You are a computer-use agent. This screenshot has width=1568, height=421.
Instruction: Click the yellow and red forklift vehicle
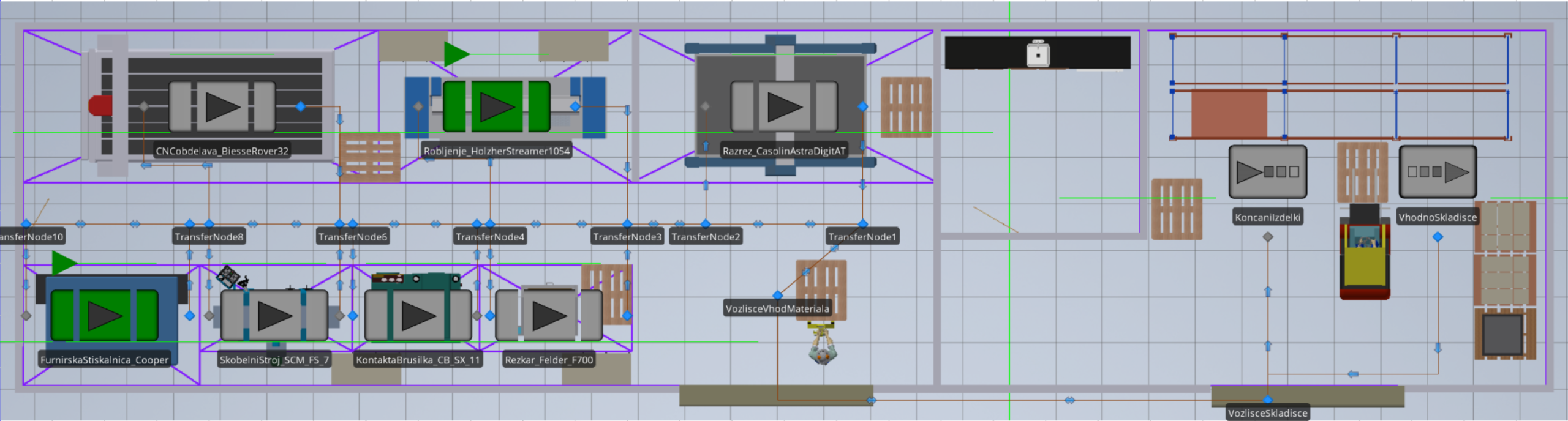coord(1364,257)
